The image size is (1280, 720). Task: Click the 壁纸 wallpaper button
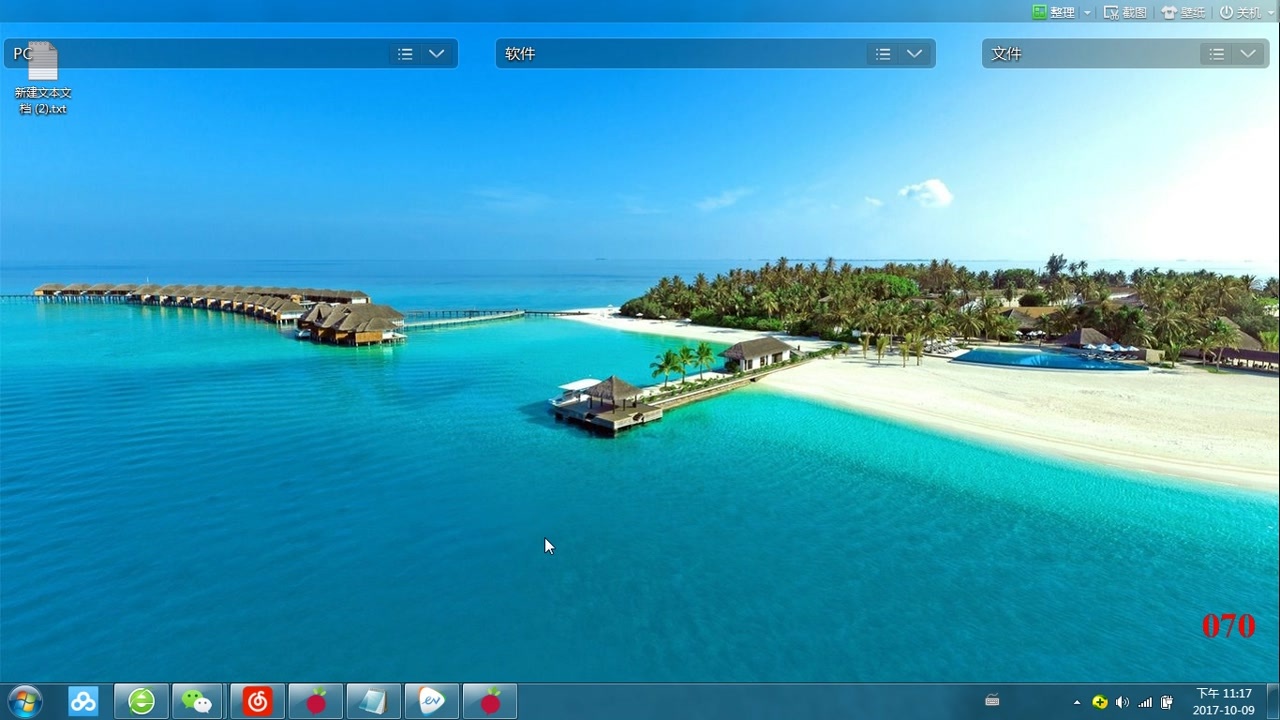[1183, 12]
